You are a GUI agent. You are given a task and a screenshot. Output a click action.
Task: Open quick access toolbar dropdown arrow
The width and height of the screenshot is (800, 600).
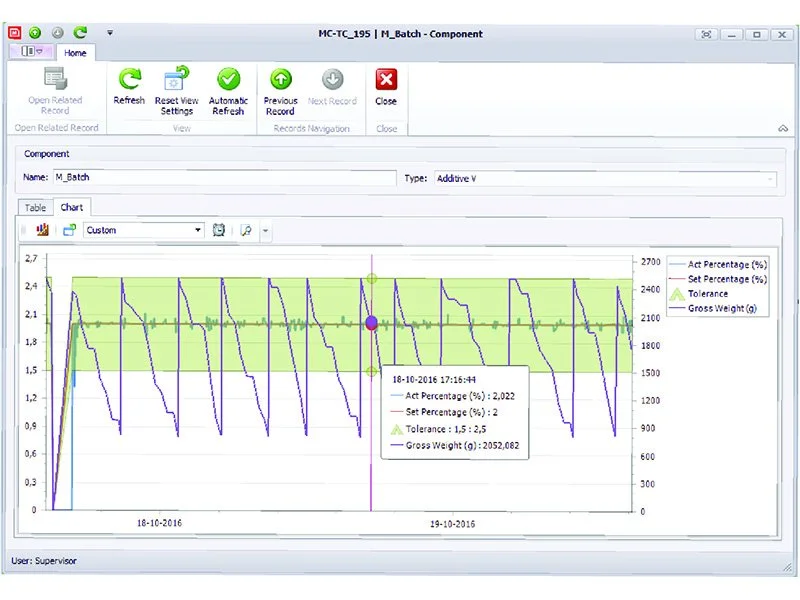tap(110, 33)
